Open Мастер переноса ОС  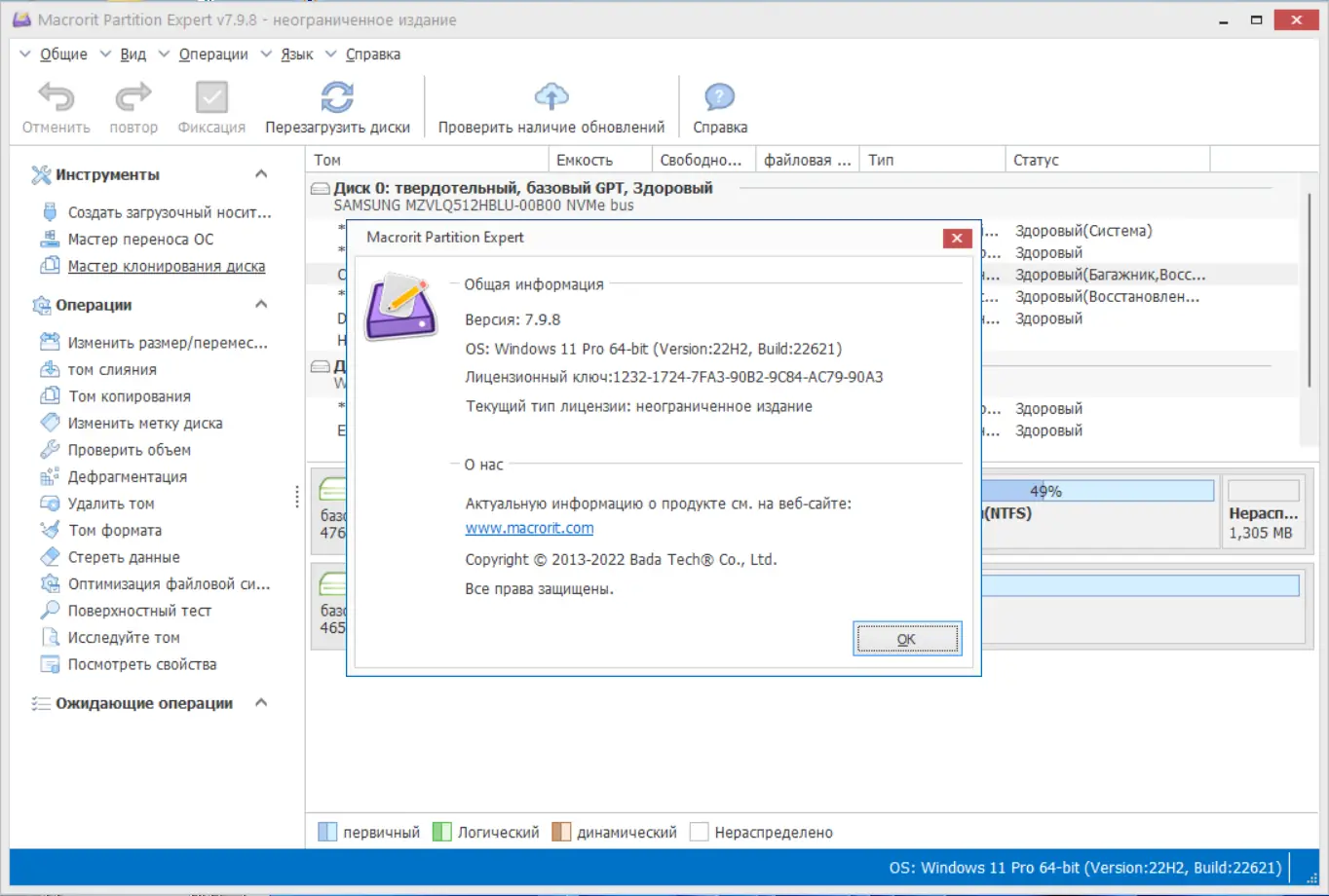pos(137,239)
